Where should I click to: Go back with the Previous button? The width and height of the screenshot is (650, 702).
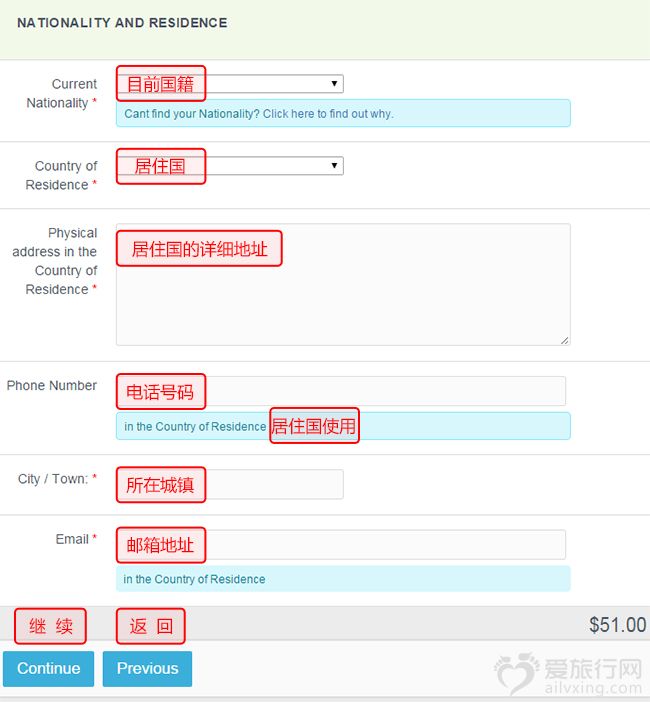(x=147, y=668)
